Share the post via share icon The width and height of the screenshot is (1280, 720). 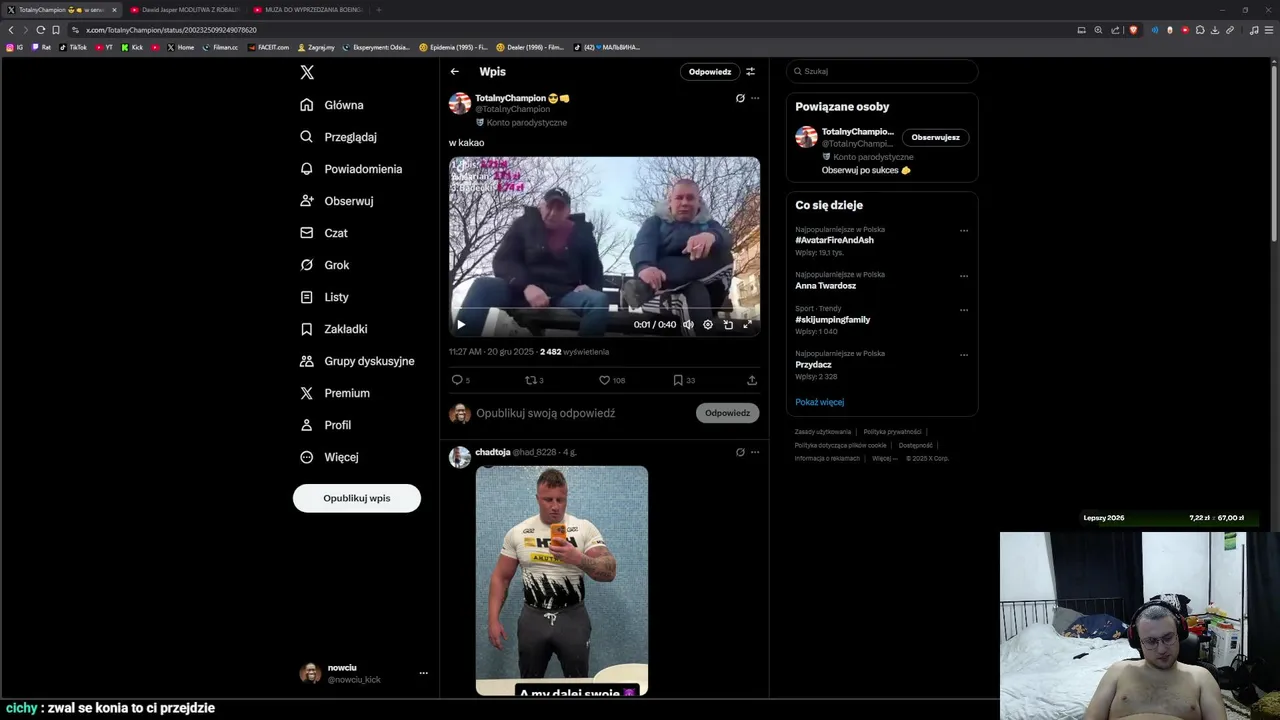[752, 380]
